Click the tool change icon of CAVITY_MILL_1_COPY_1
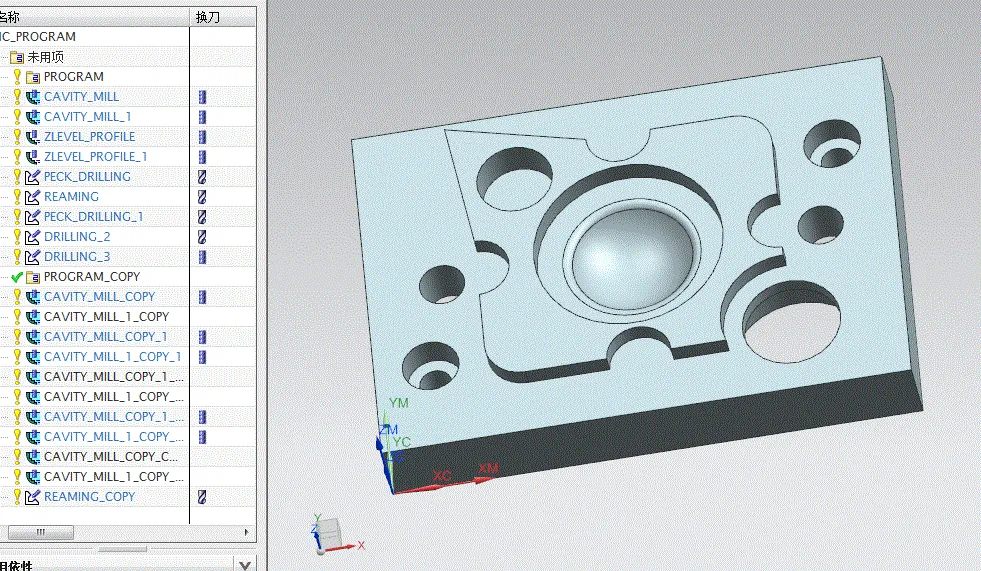Viewport: 981px width, 571px height. pyautogui.click(x=202, y=357)
